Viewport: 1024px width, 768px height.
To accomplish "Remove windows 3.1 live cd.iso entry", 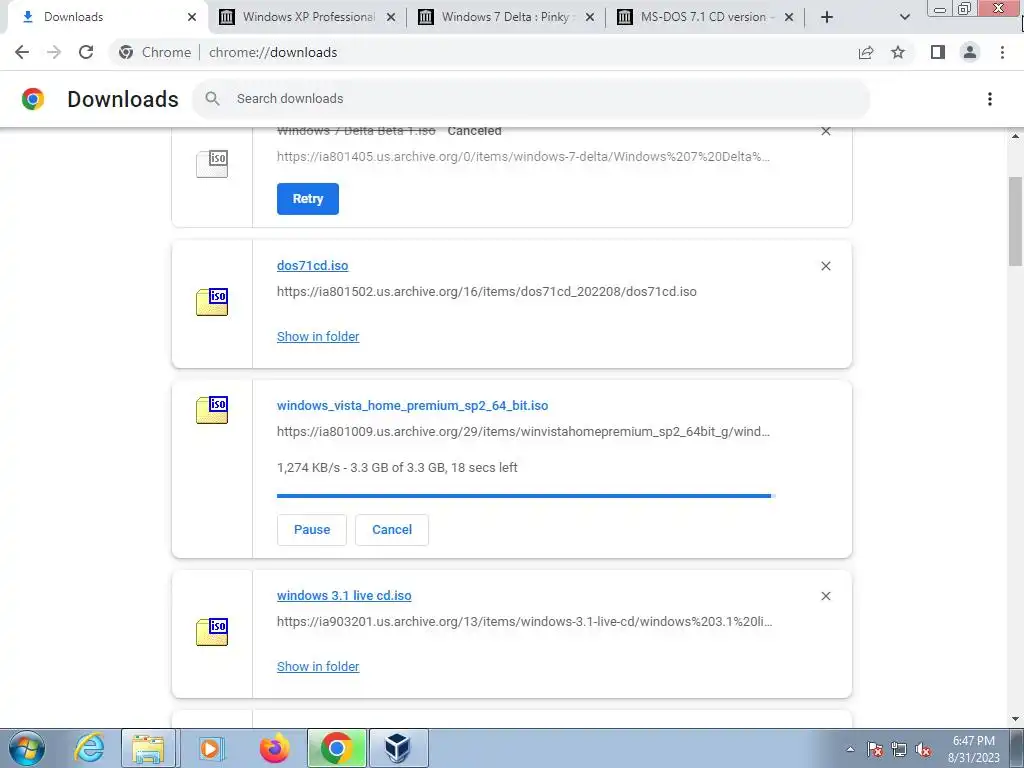I will (x=825, y=596).
